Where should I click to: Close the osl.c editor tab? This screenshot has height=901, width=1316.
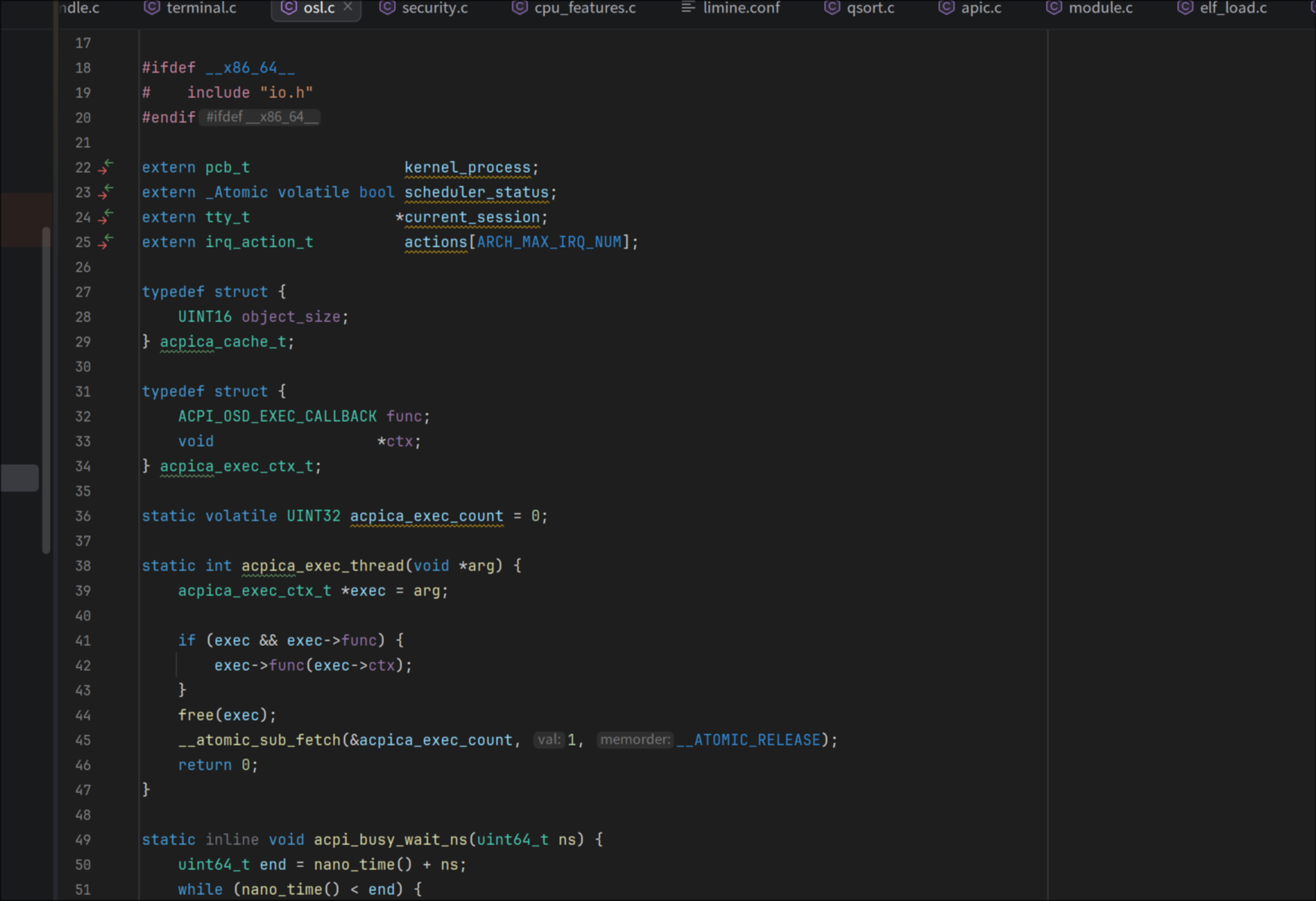[348, 7]
